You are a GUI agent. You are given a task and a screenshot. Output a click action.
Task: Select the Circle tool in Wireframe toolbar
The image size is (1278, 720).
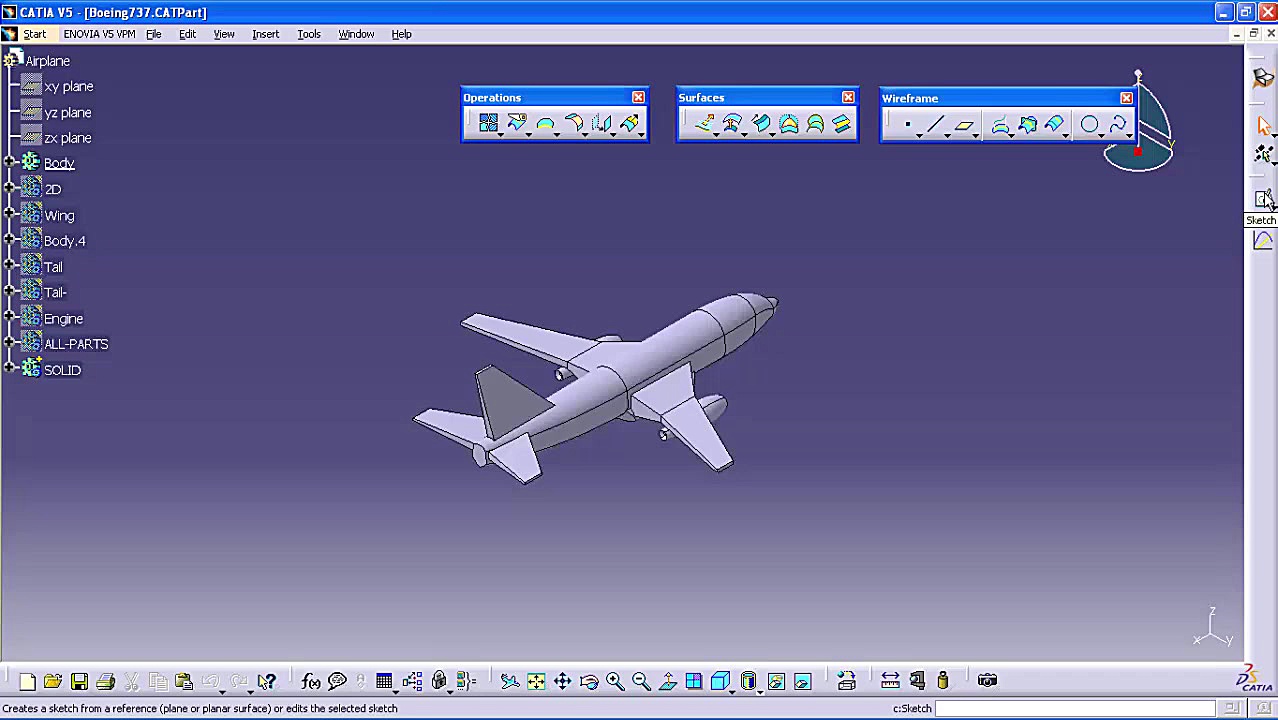coord(1089,124)
